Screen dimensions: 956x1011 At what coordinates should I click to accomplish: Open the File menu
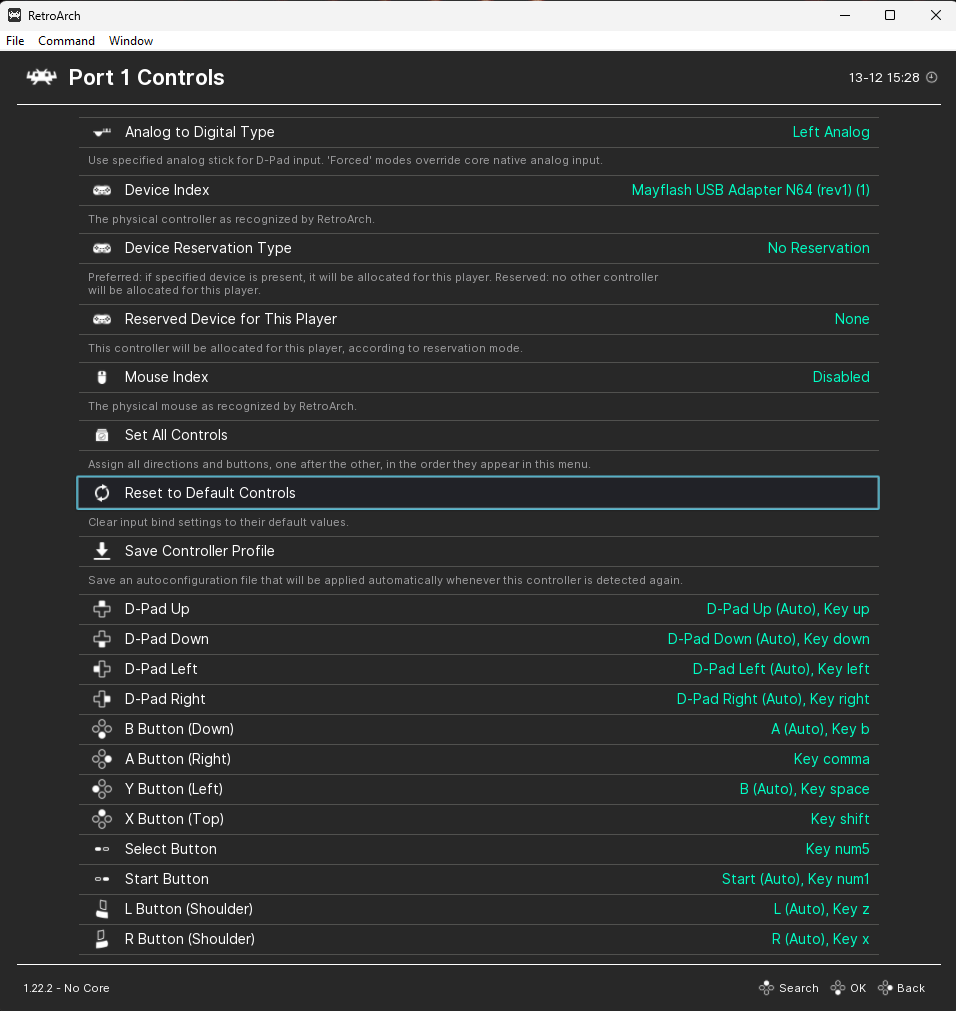[15, 41]
